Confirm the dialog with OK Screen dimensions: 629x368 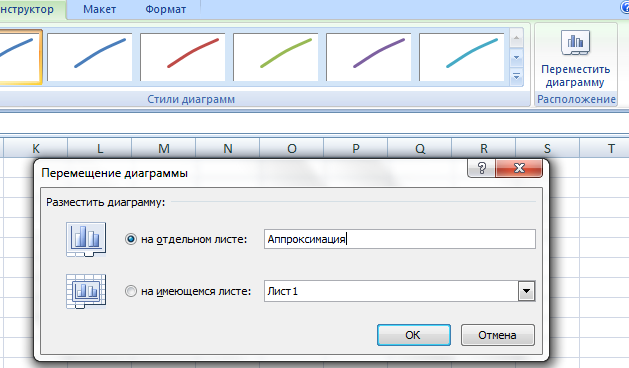tap(414, 335)
